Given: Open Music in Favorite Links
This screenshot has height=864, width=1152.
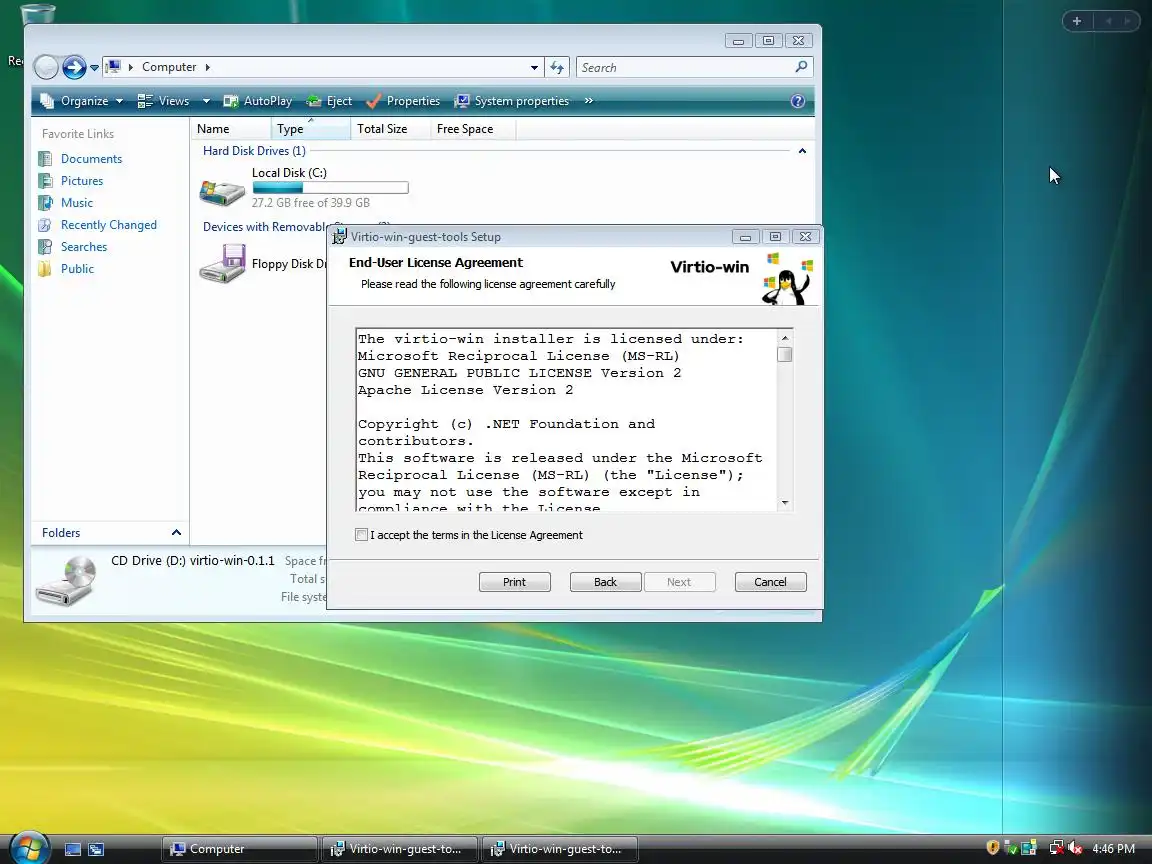Looking at the screenshot, I should 76,203.
